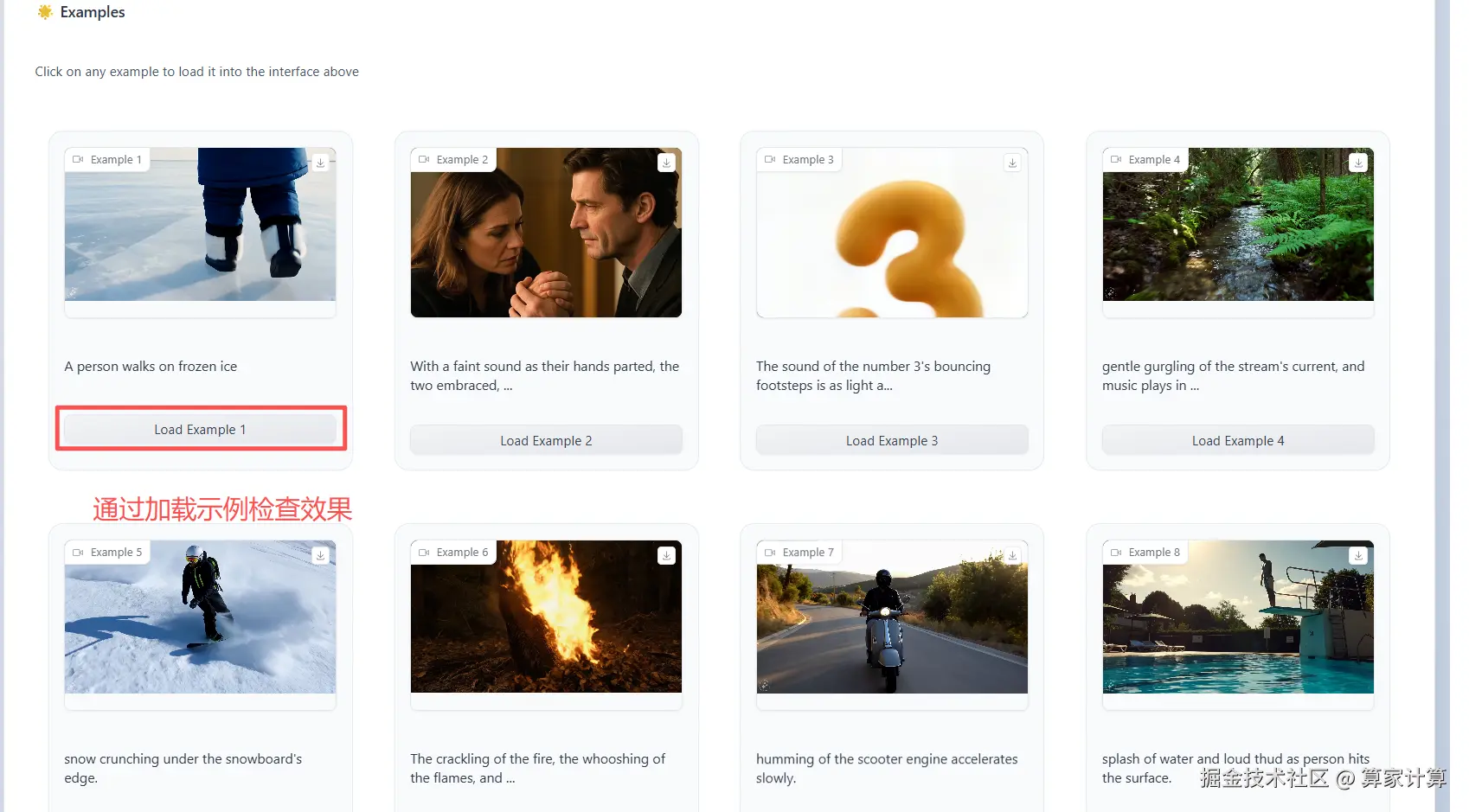The height and width of the screenshot is (812, 1469).
Task: Click the Examples section heading
Action: [93, 12]
